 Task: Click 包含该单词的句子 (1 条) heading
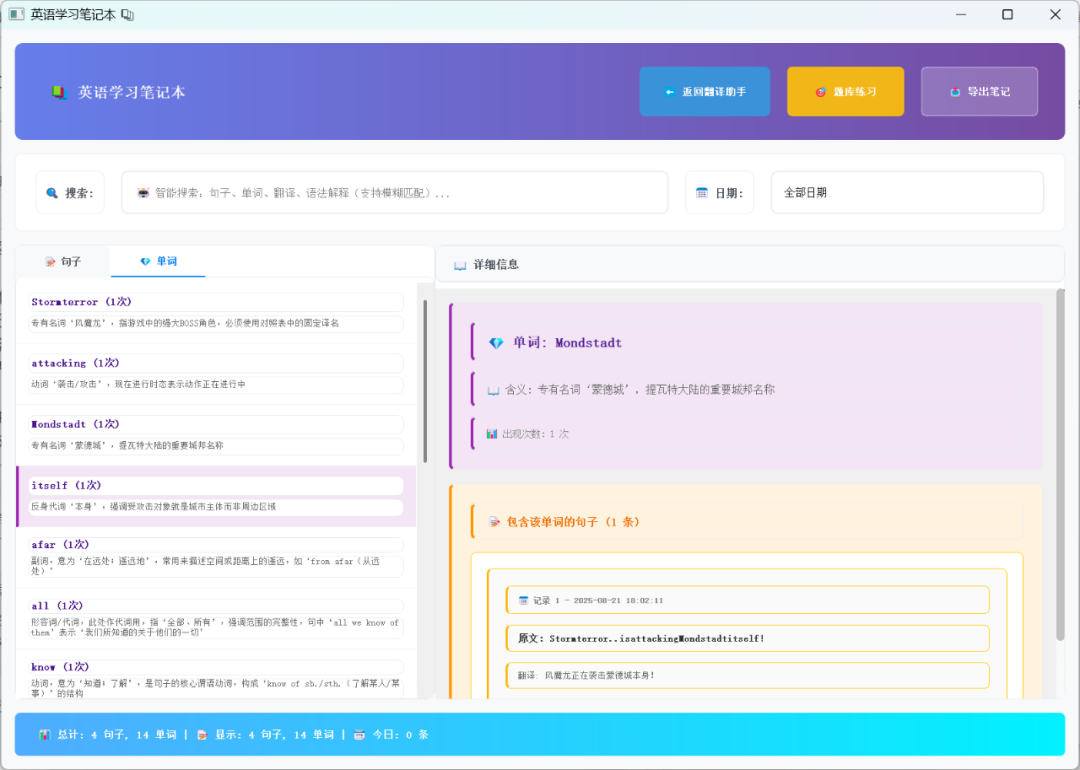pyautogui.click(x=572, y=522)
